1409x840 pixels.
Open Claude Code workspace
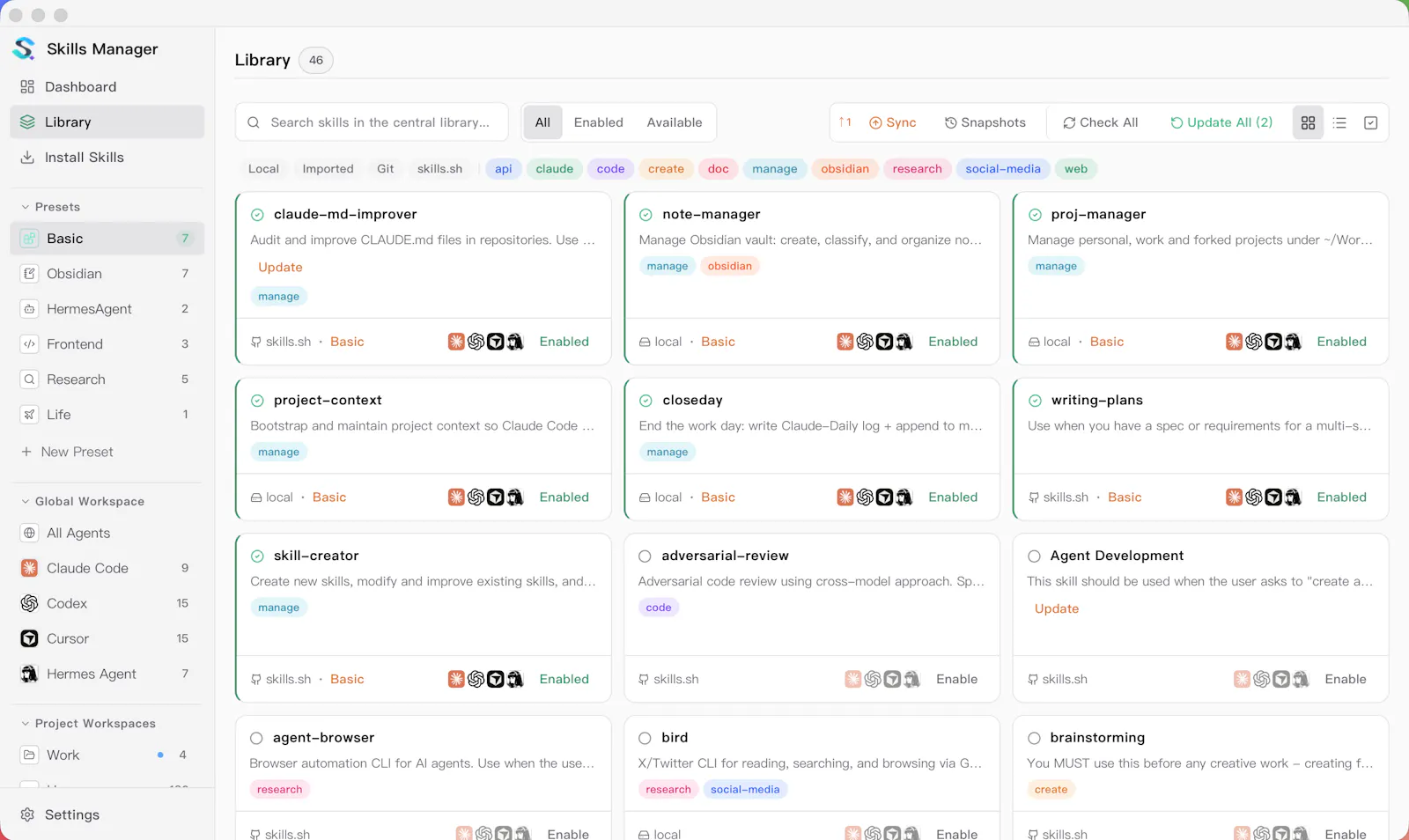[x=107, y=568]
